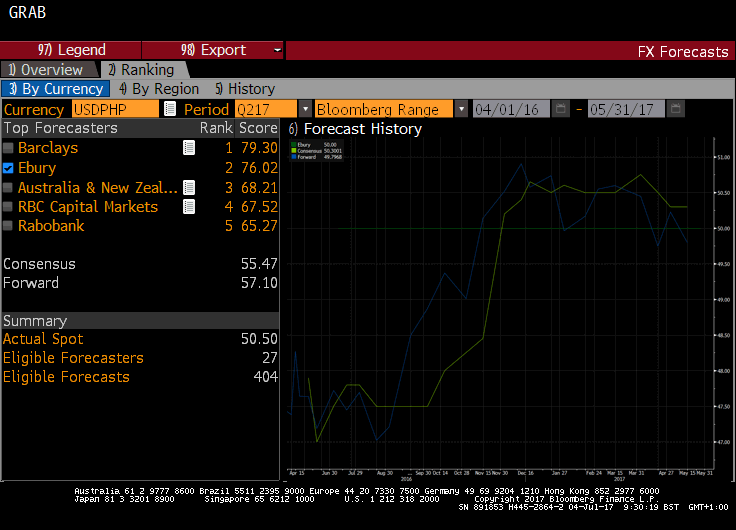Tick Australia & New Zealand checkbox
736x530 pixels.
8,188
